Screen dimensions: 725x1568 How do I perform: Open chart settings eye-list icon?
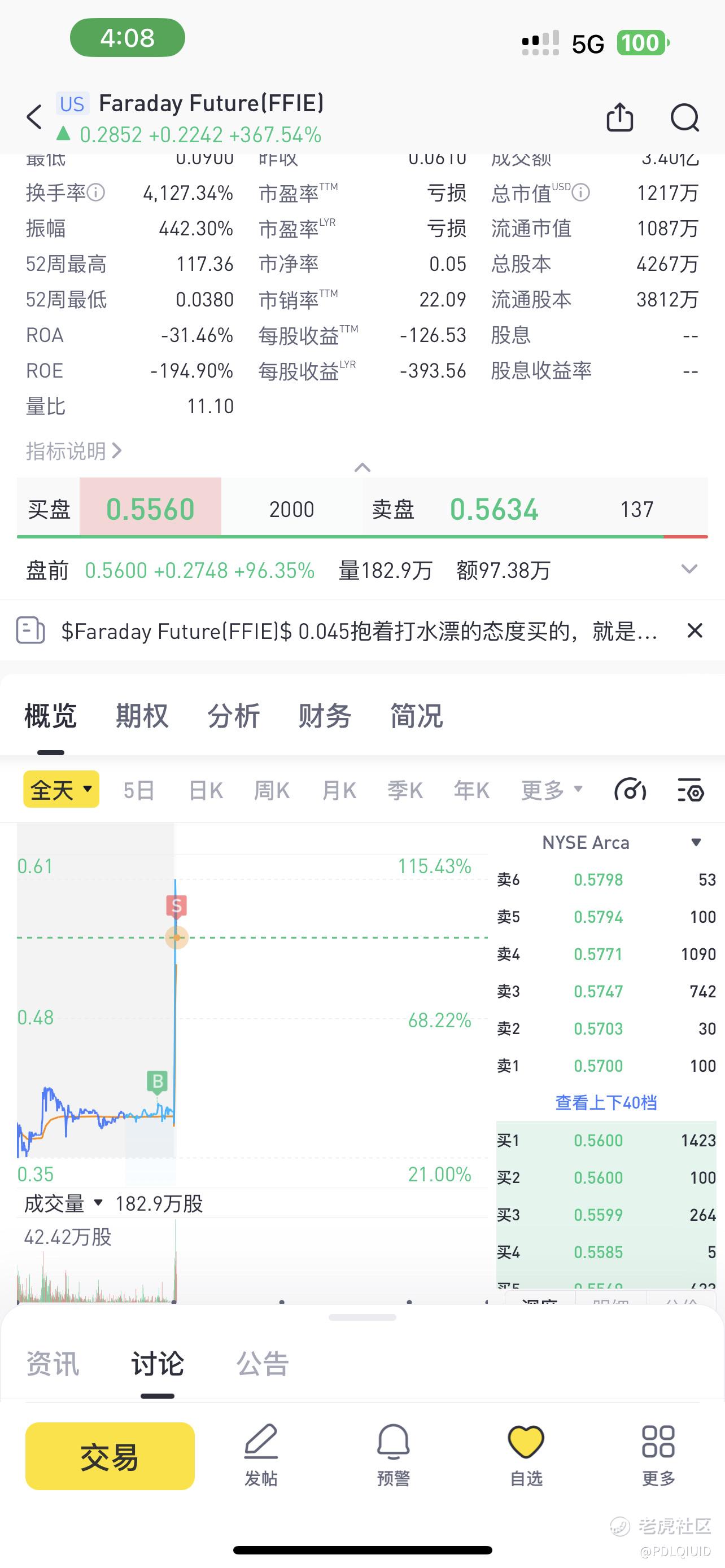coord(691,790)
